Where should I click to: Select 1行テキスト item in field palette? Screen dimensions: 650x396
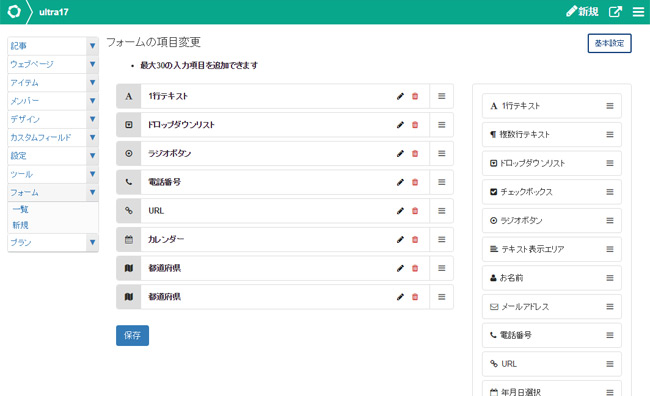click(552, 106)
